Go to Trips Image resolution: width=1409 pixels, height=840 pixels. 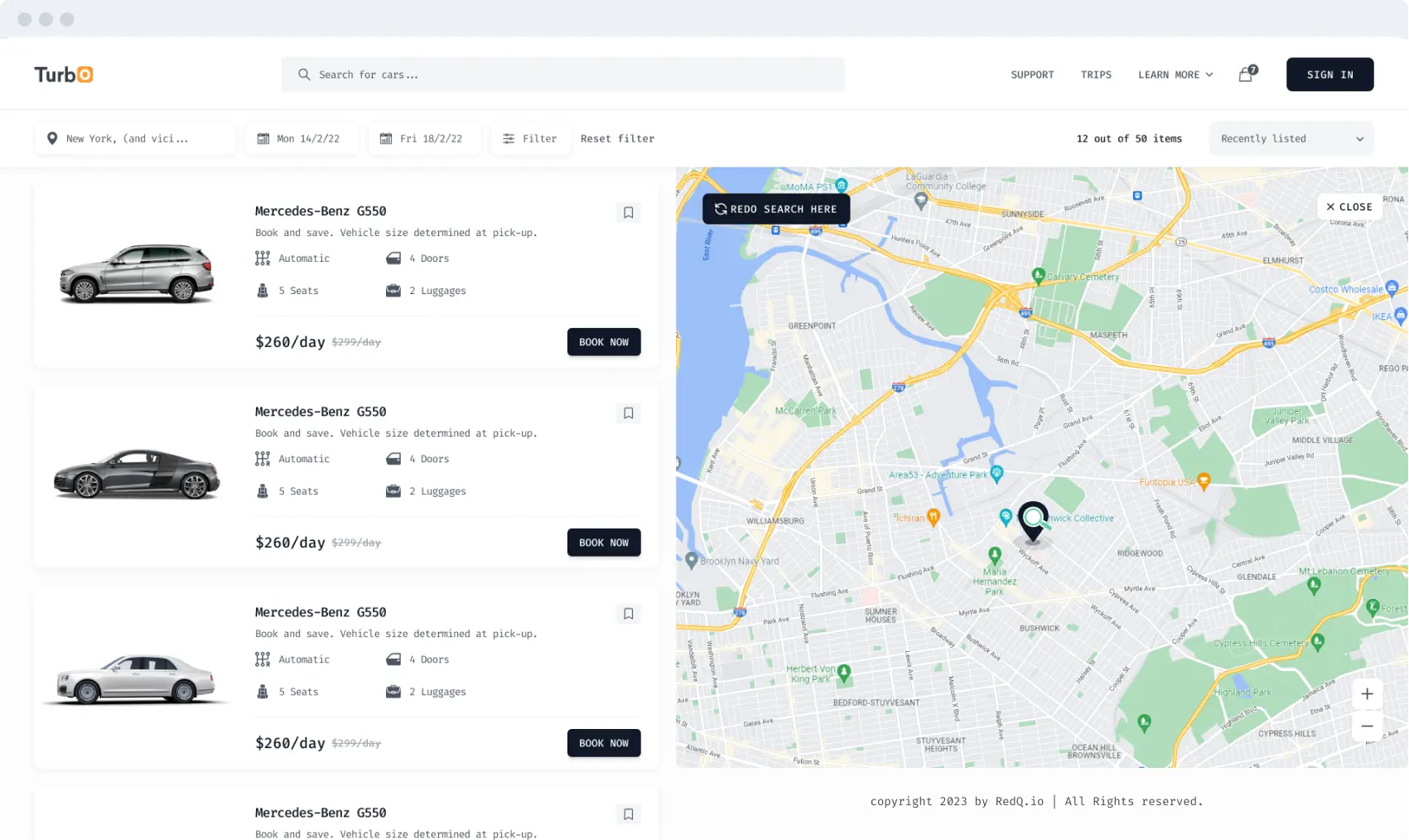pyautogui.click(x=1096, y=75)
